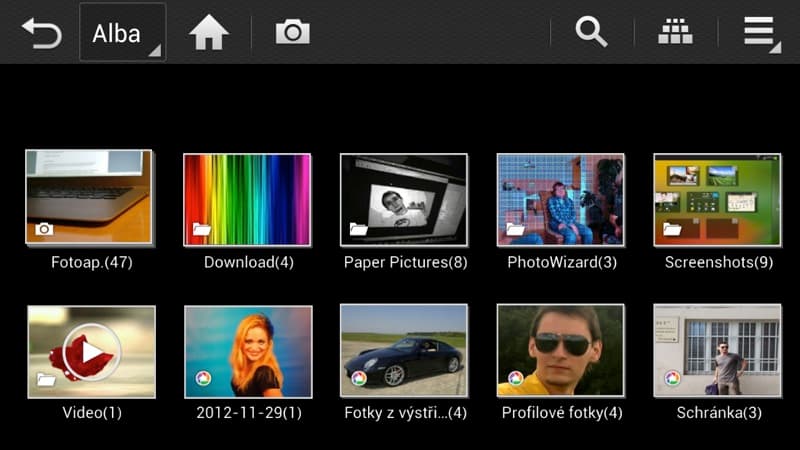Image resolution: width=800 pixels, height=450 pixels.
Task: Tap the camera badge on Fotoap. album
Action: click(x=44, y=229)
